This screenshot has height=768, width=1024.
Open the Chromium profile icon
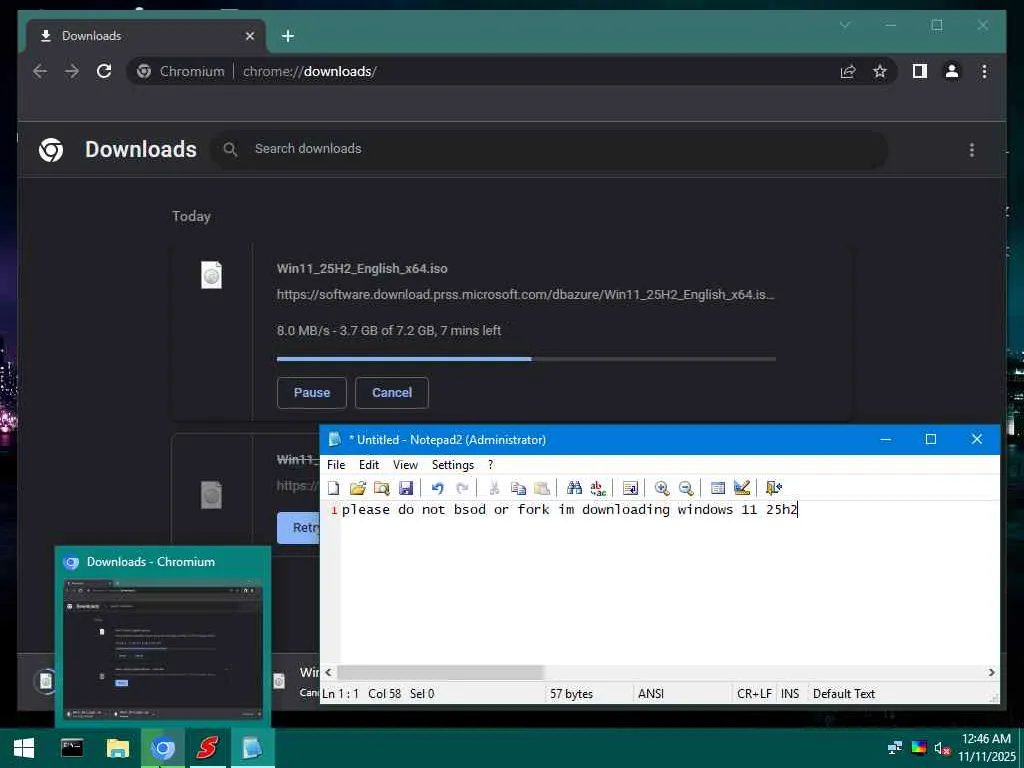click(x=952, y=71)
